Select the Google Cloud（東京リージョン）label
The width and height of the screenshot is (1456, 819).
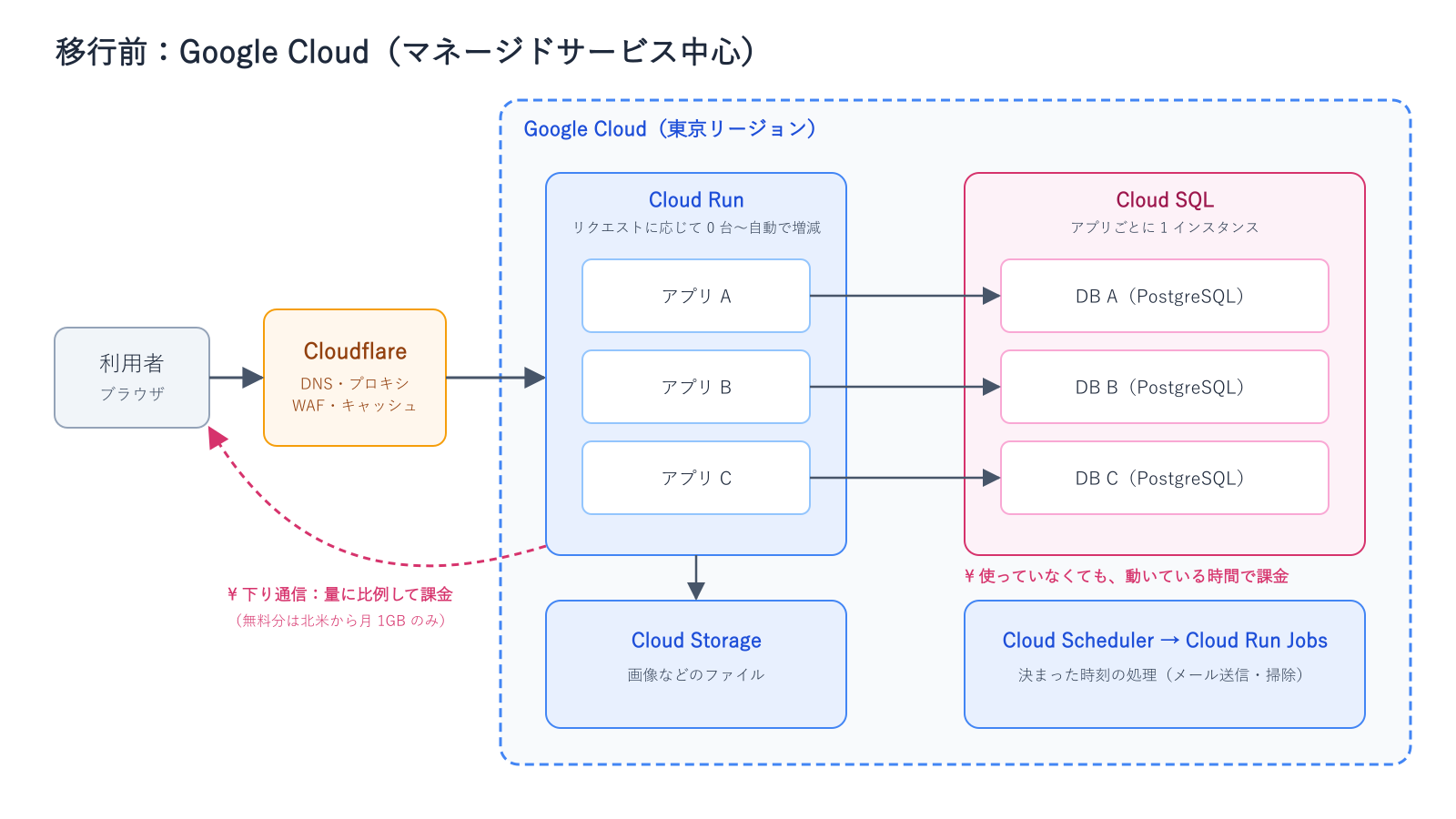click(670, 129)
